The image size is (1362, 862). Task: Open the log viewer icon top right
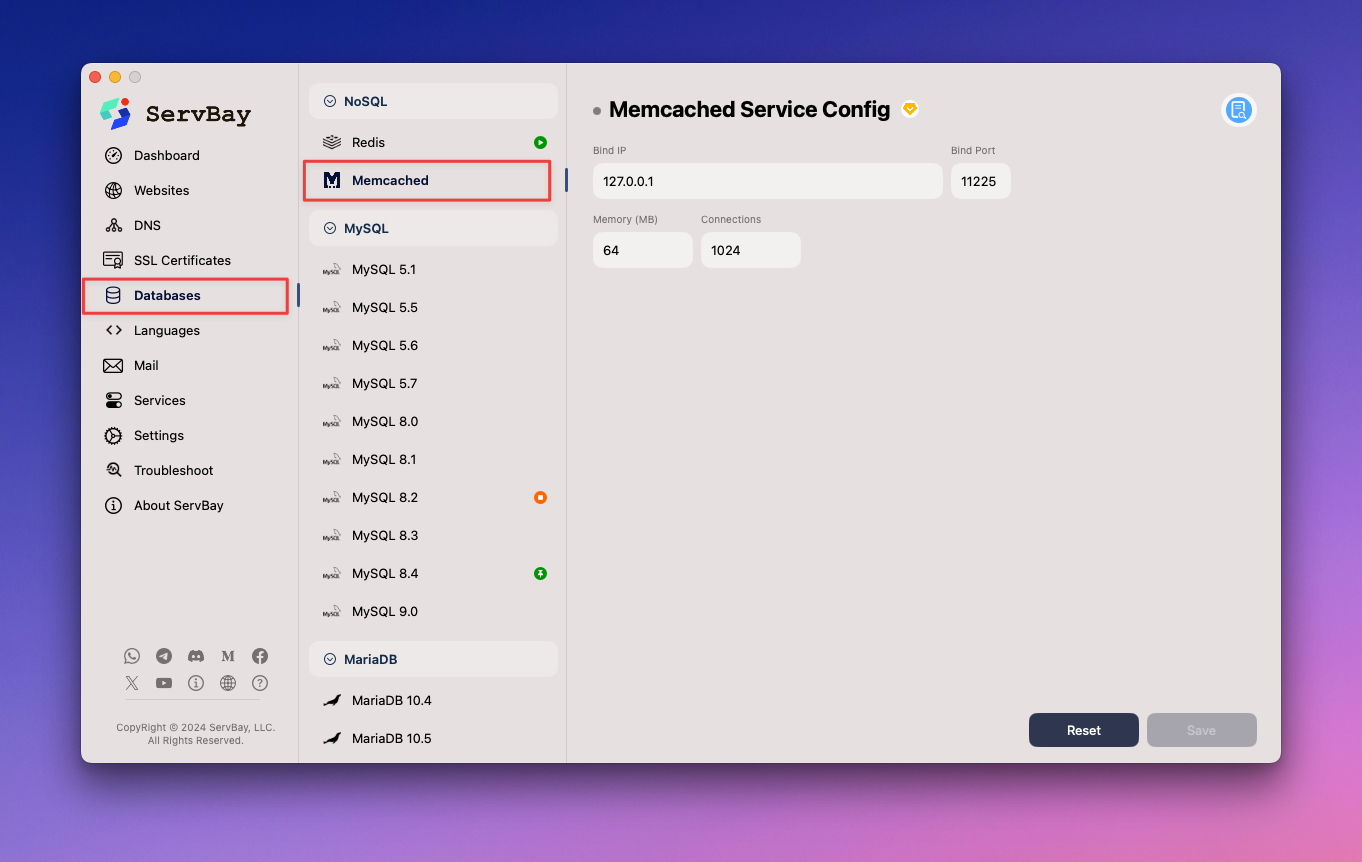tap(1239, 110)
